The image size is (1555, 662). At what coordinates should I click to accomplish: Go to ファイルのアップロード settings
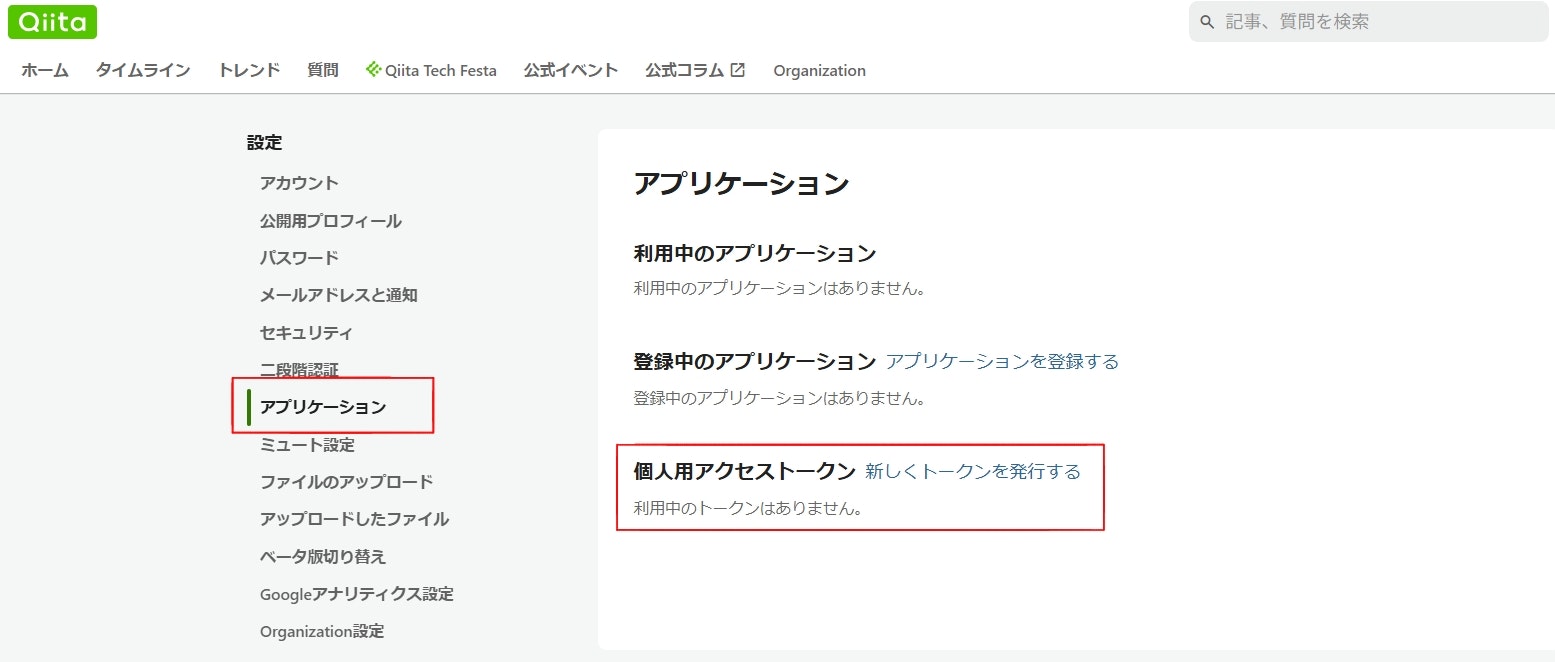point(347,482)
